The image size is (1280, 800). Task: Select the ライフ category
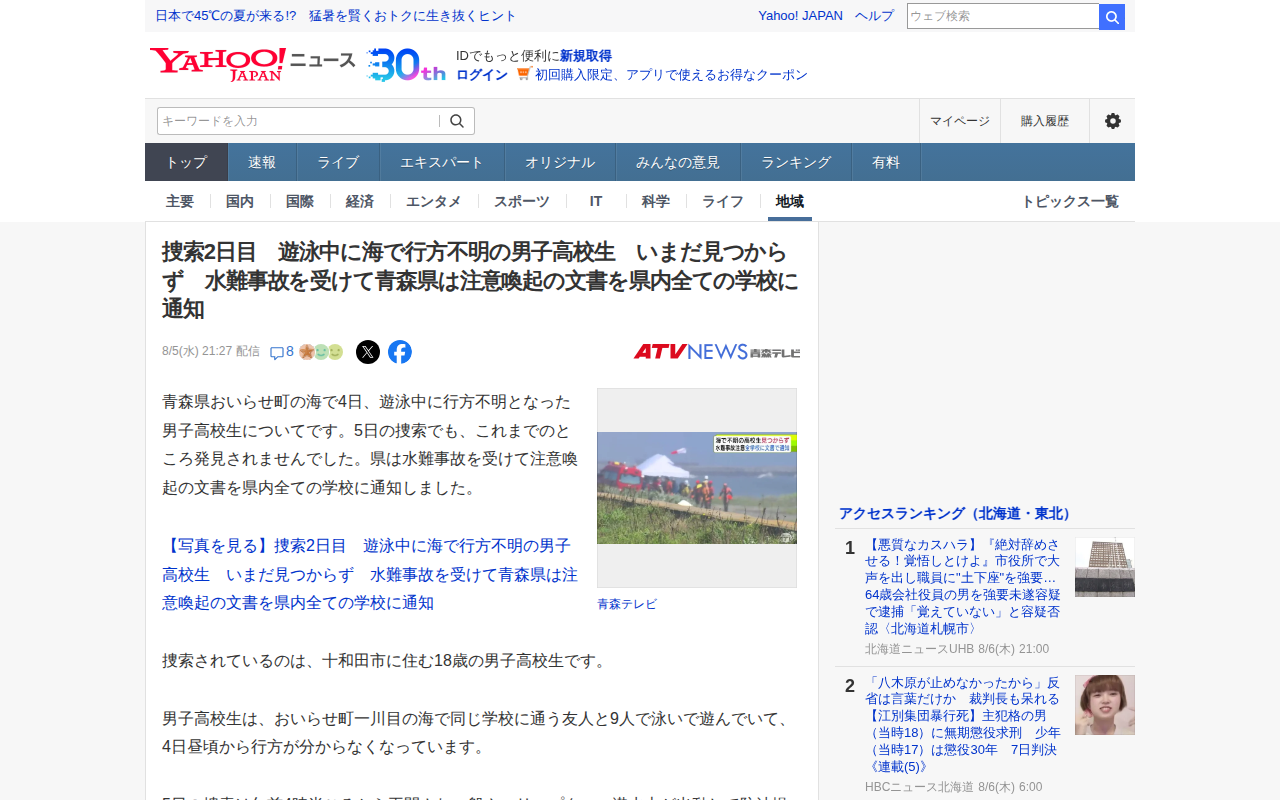(723, 201)
